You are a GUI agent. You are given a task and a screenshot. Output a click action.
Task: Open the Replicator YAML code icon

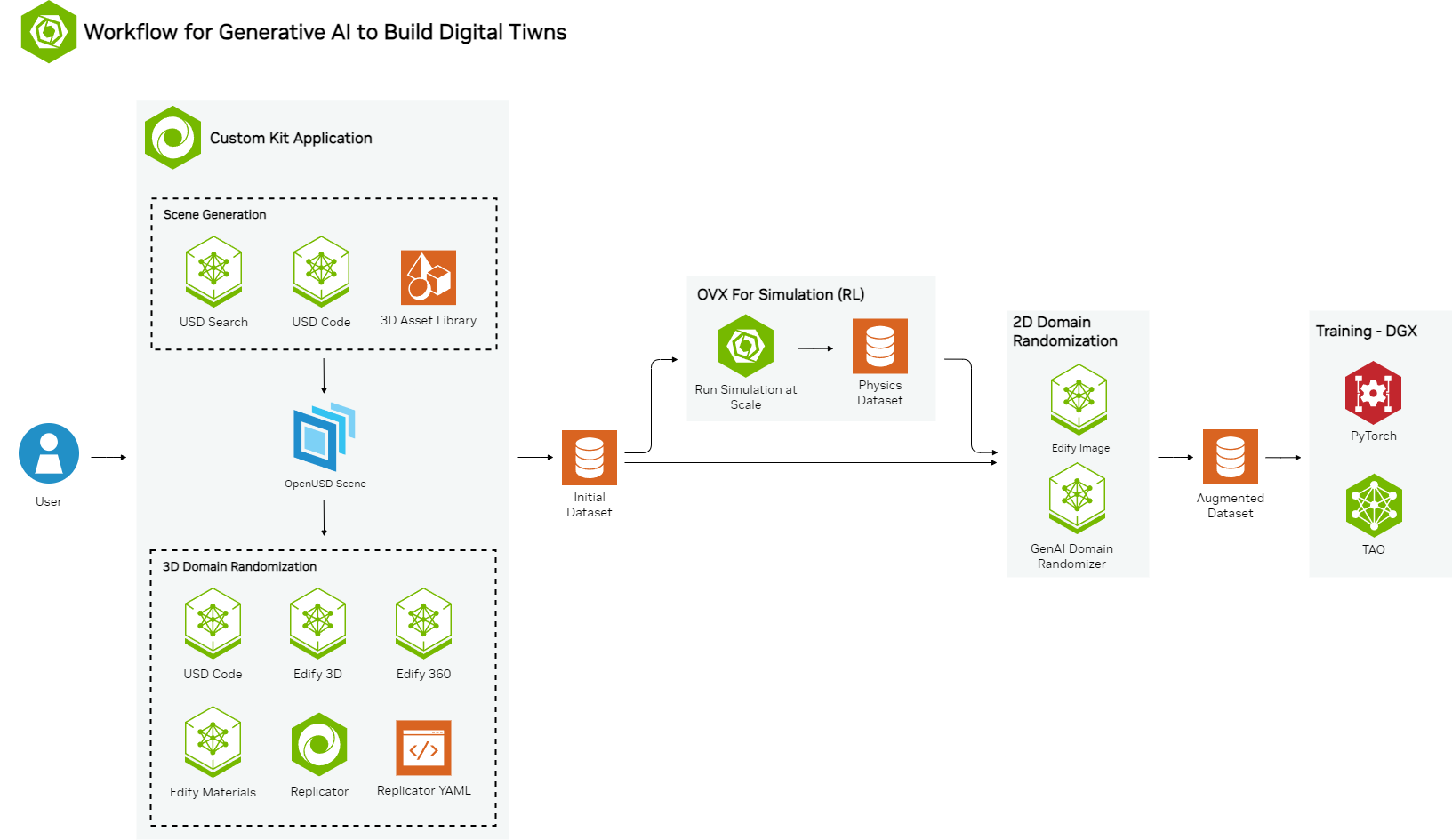pos(423,748)
